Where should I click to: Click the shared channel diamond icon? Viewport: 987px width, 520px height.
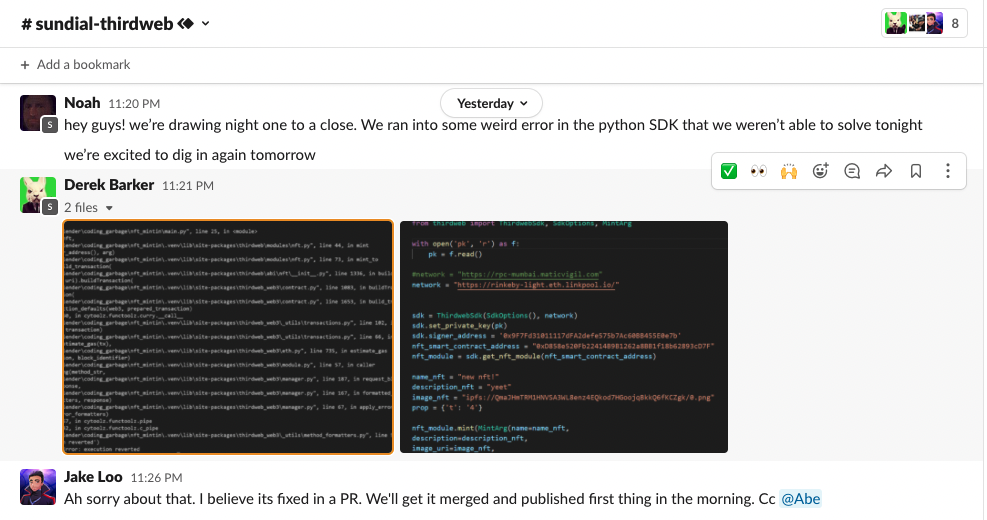[x=185, y=24]
